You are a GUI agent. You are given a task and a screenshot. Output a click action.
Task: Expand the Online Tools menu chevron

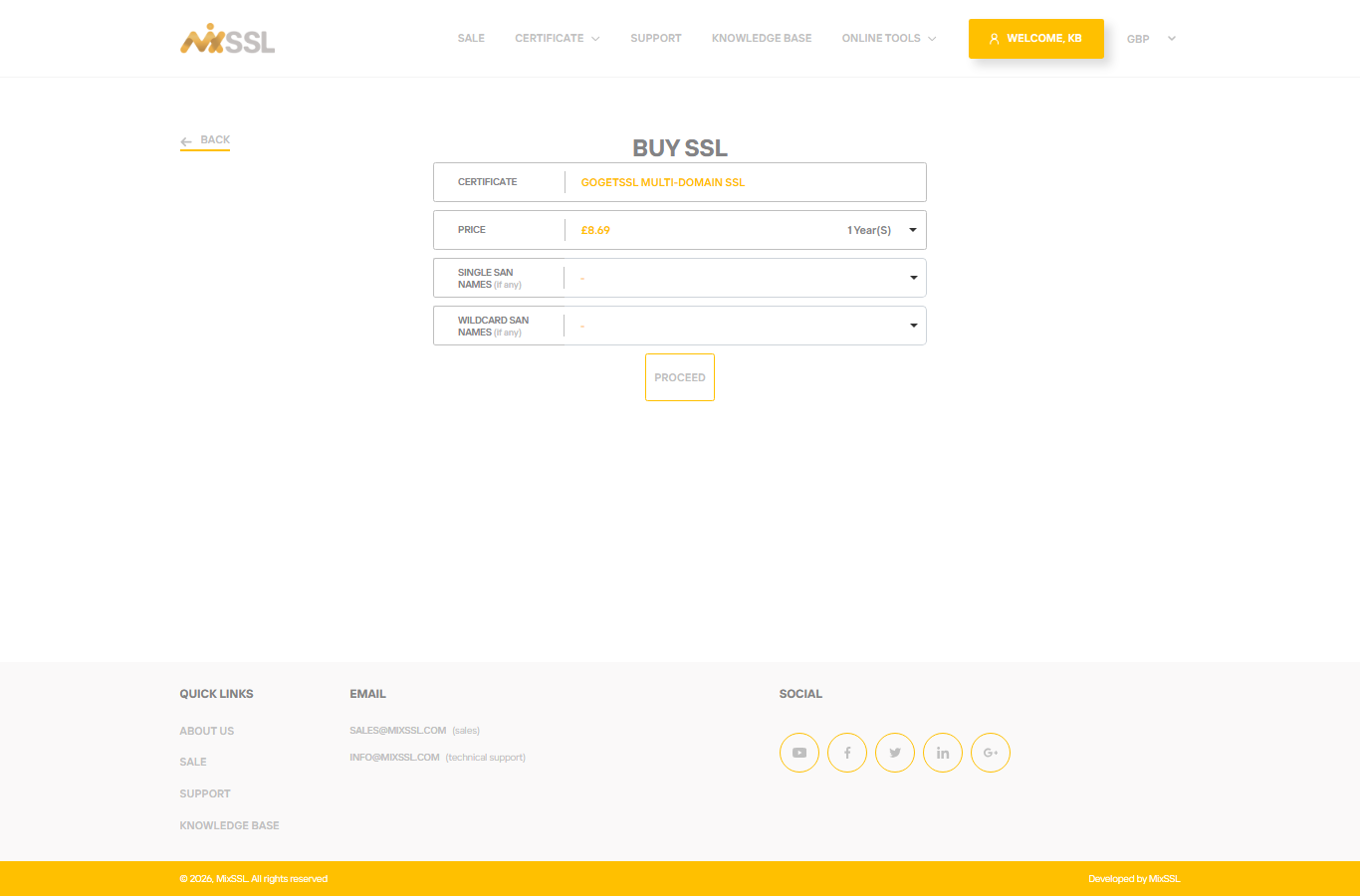coord(932,39)
